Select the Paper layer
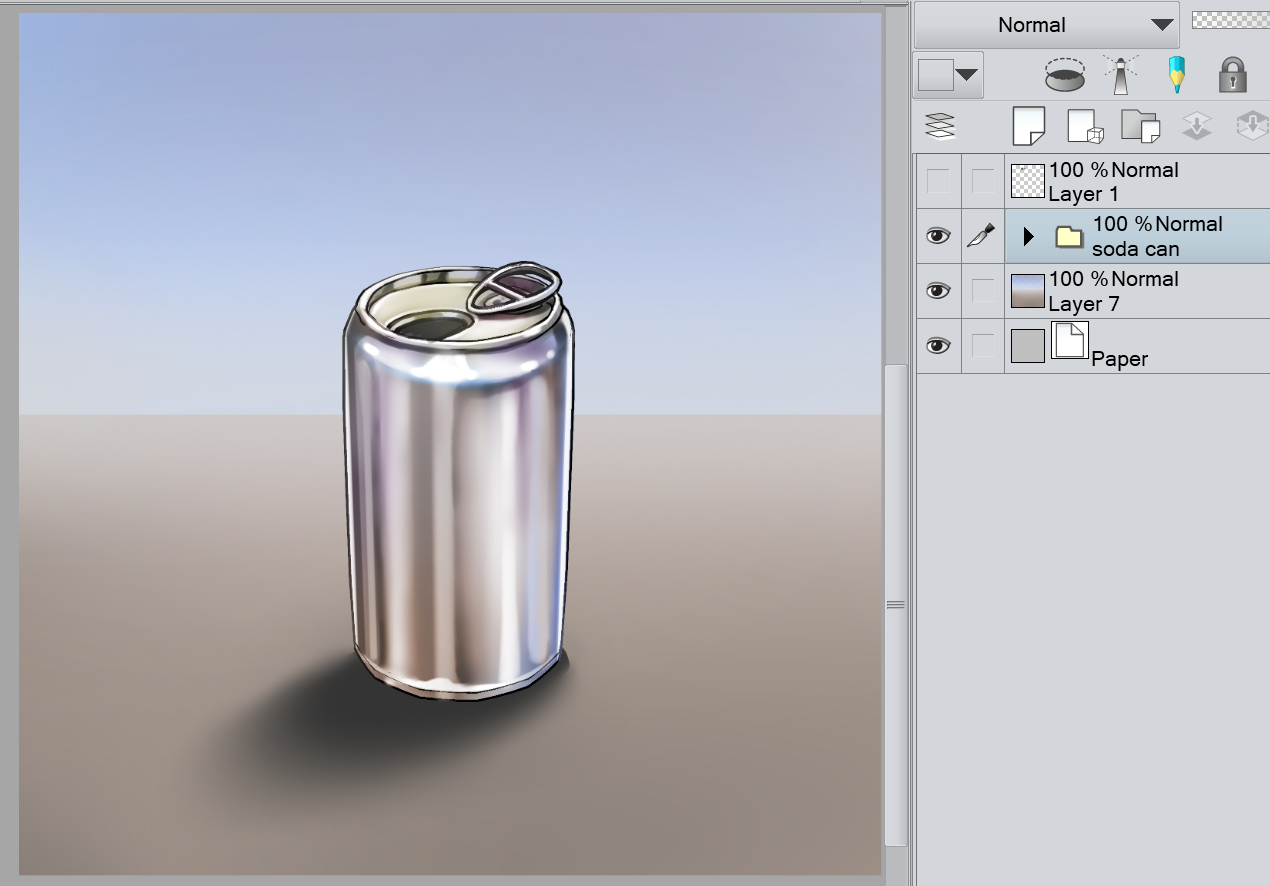 [x=1150, y=347]
